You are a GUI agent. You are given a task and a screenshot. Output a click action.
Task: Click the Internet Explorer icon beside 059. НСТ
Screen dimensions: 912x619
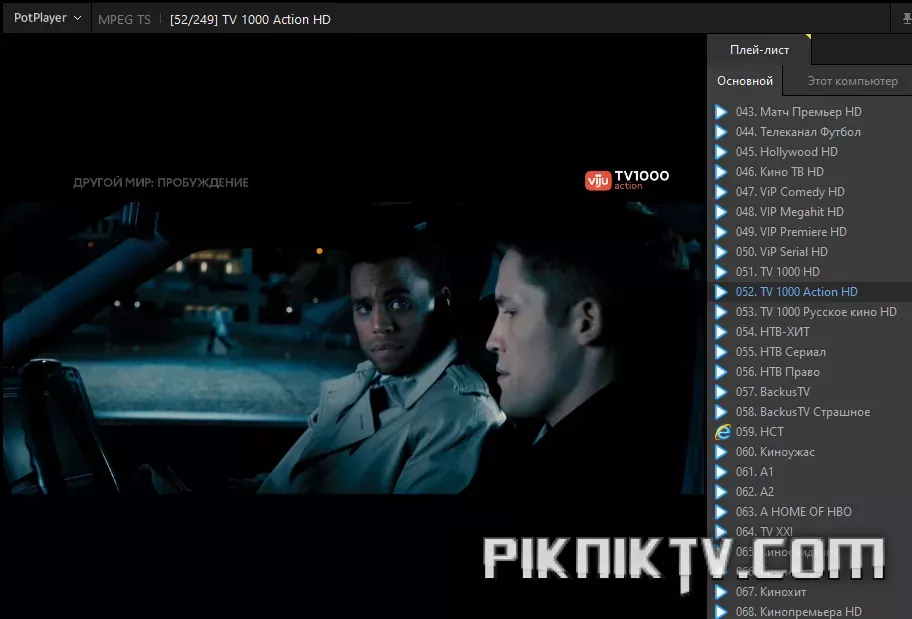pyautogui.click(x=722, y=432)
